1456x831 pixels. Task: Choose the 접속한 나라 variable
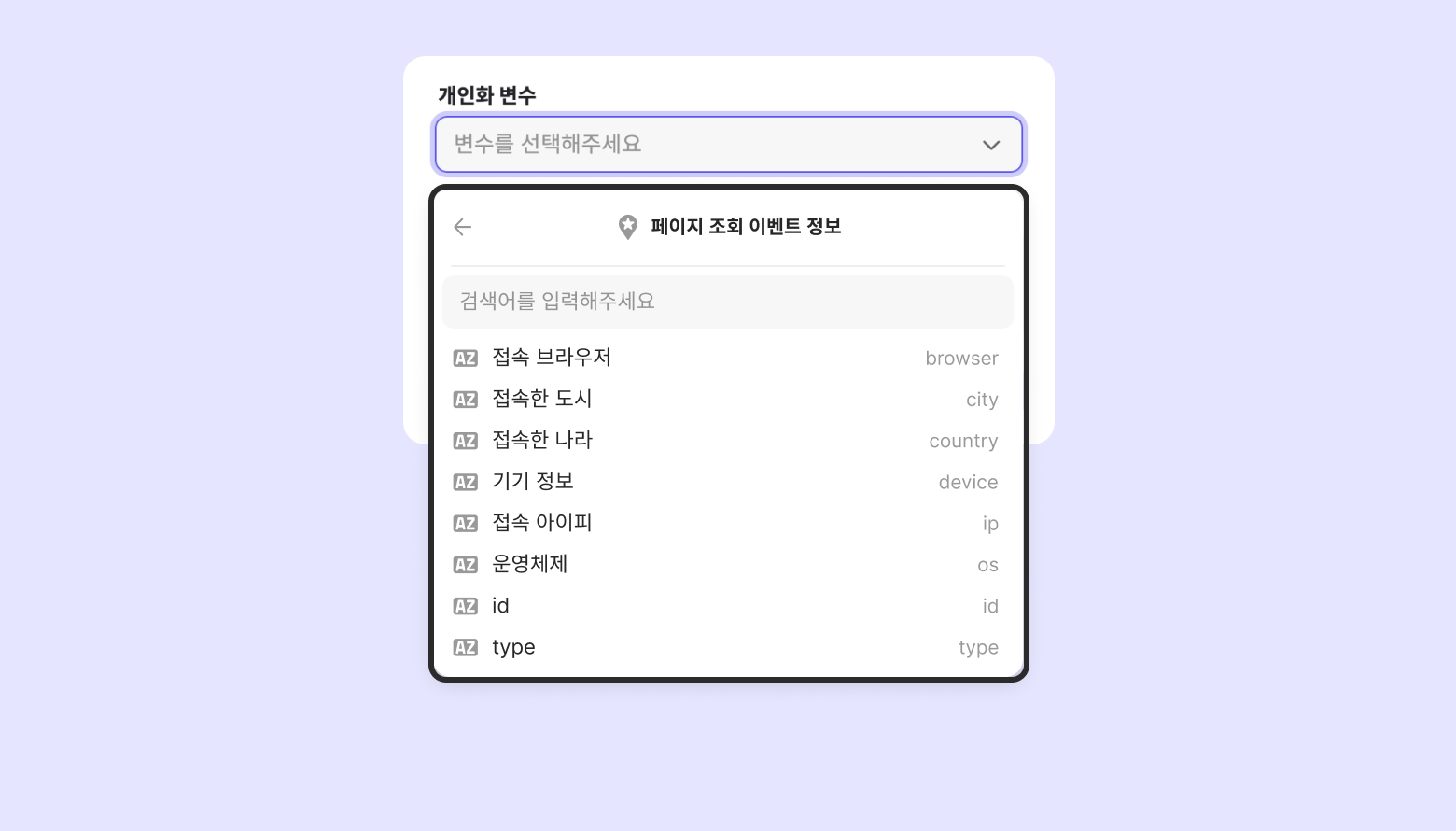728,441
